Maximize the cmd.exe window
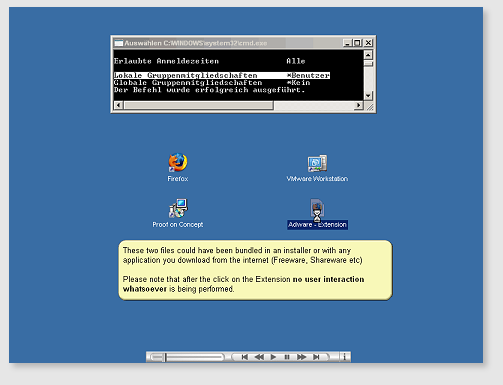Viewport: 503px width, 385px height. coord(357,43)
